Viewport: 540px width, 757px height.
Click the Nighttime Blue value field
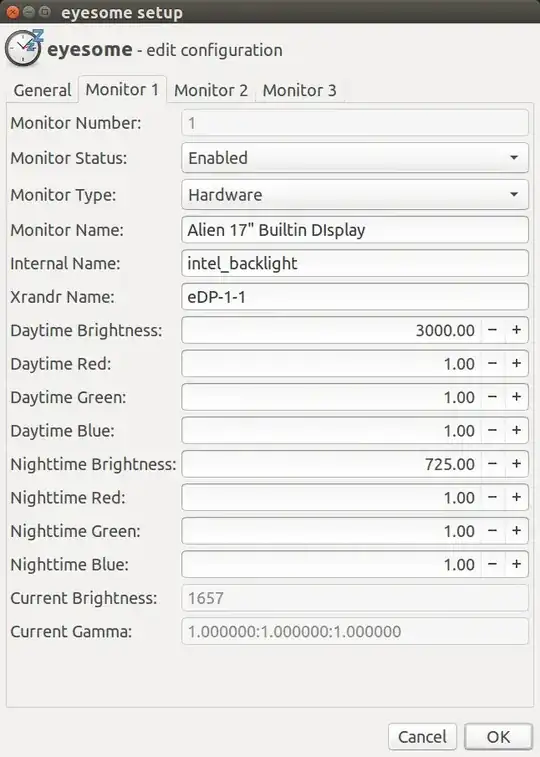click(331, 564)
